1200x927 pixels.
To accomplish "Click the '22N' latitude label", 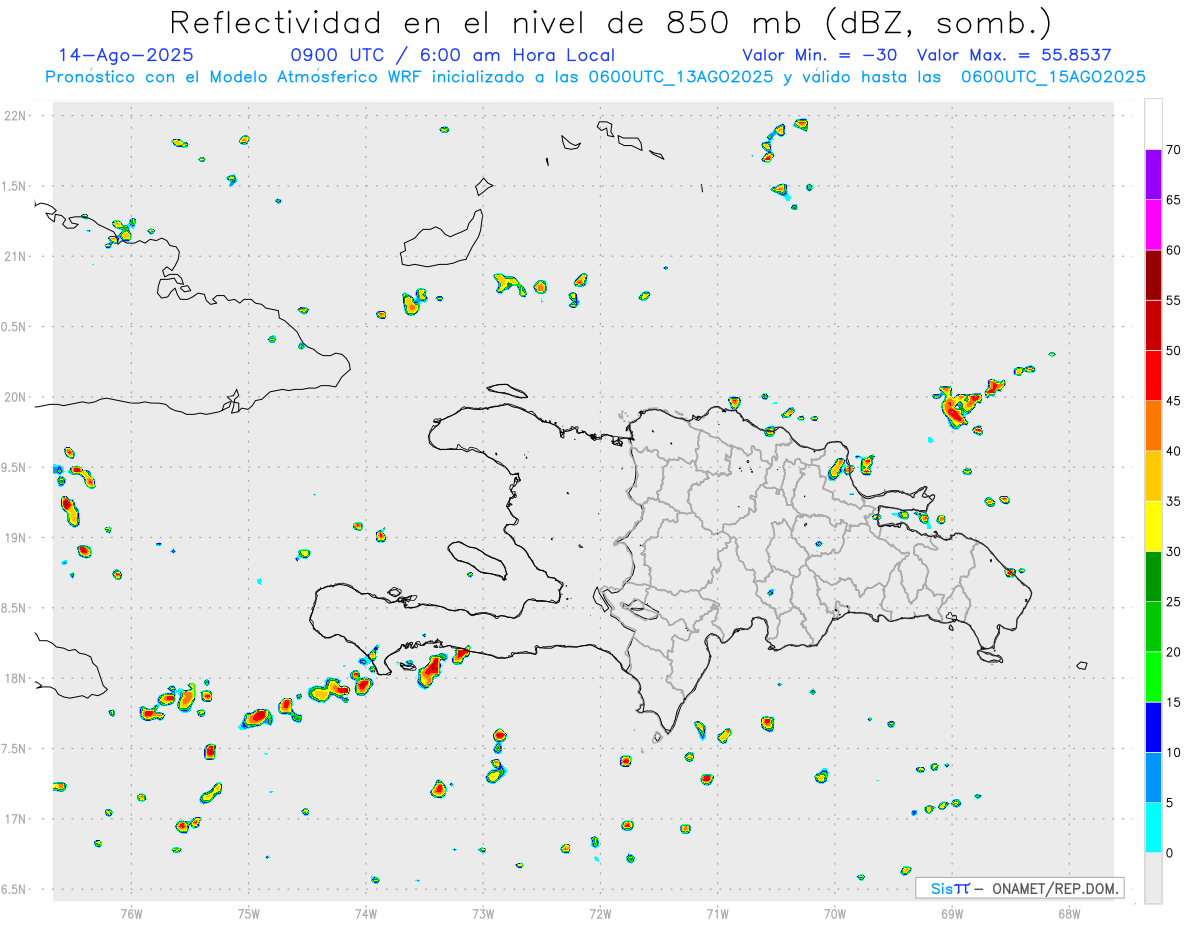I will [x=16, y=116].
